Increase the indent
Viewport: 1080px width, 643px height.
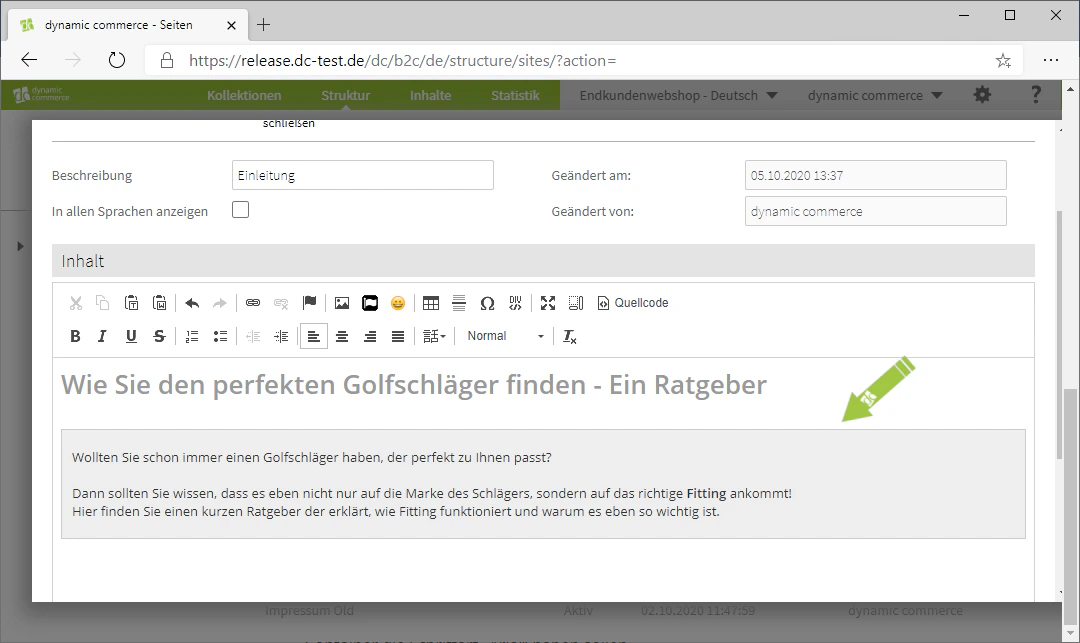click(x=281, y=336)
